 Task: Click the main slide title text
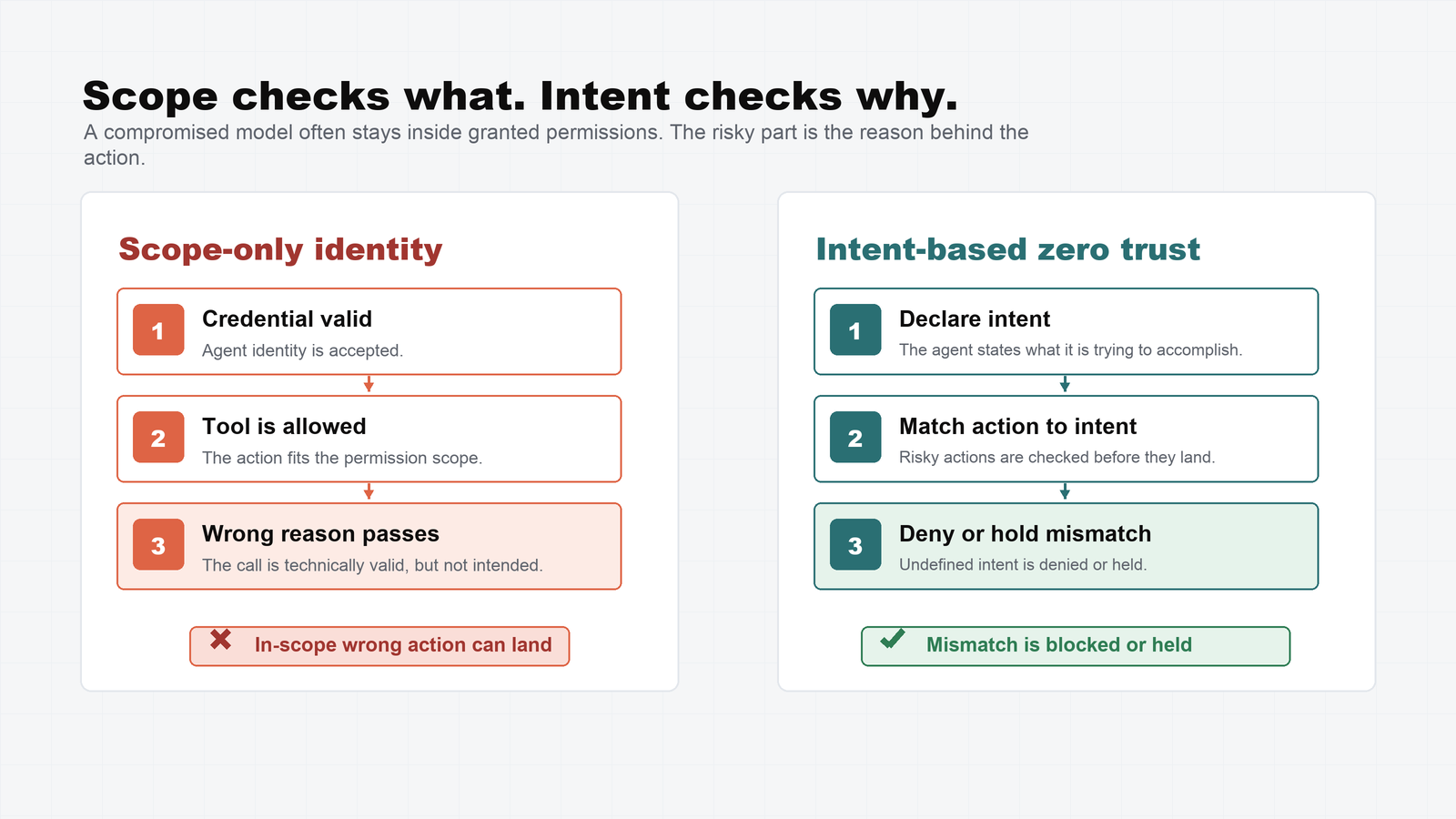tap(521, 96)
